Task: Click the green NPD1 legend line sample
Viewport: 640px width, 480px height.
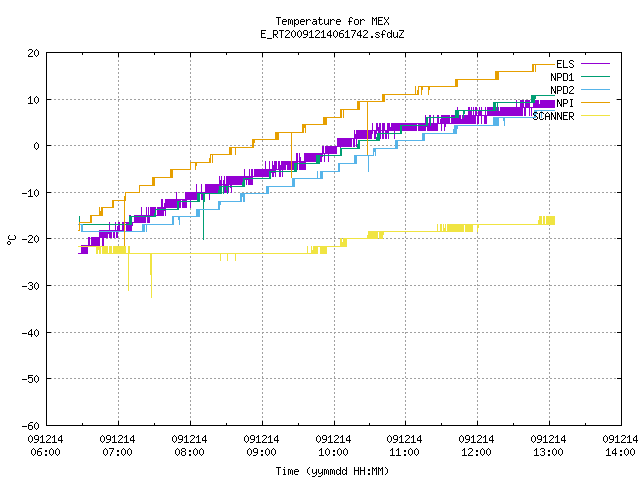Action: (596, 76)
